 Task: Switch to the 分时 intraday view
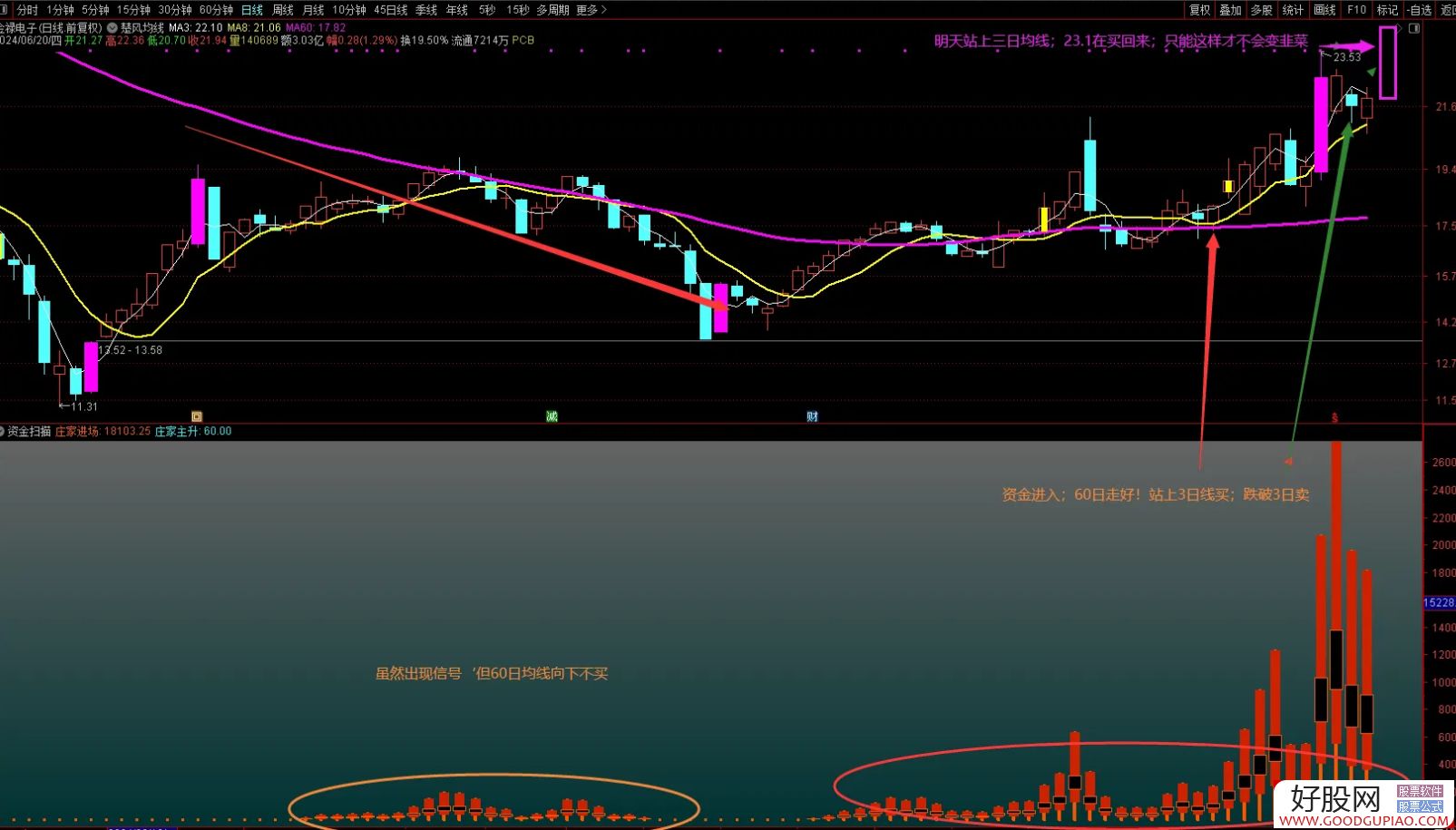28,10
